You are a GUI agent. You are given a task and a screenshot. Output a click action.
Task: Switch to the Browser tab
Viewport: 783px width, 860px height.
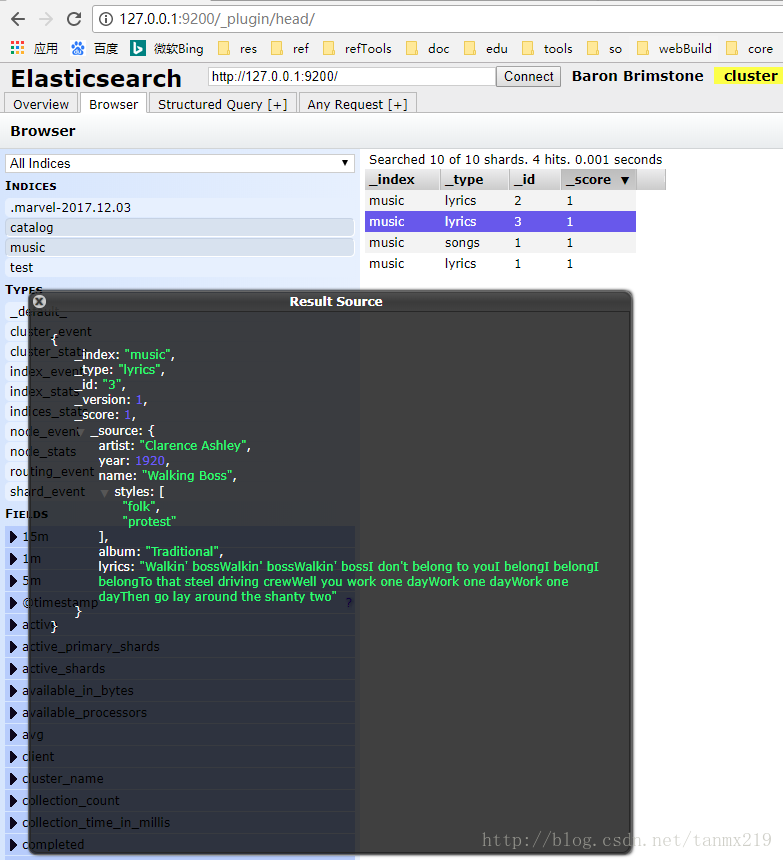click(114, 104)
